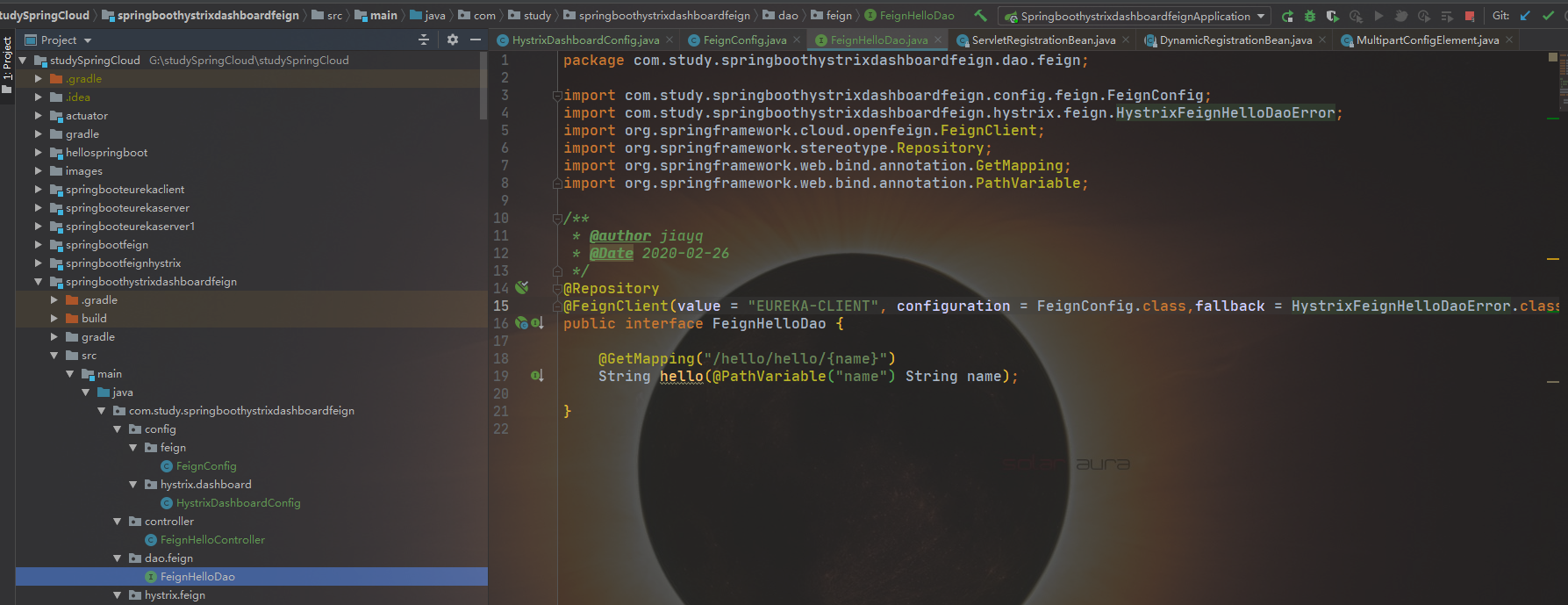Click the gray Run triangle icon

tap(1378, 16)
